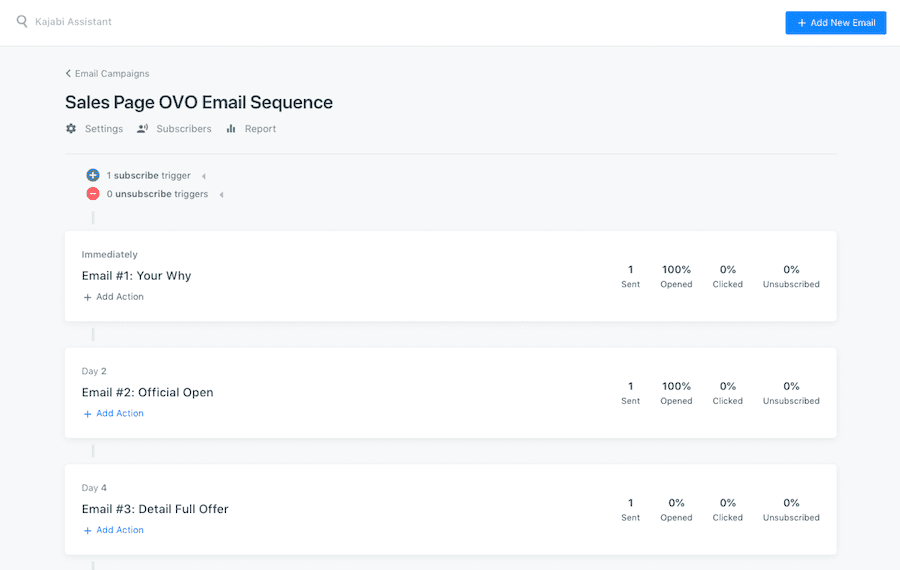Viewport: 900px width, 570px height.
Task: Click the 100% Opened stat for Email #2
Action: click(676, 393)
